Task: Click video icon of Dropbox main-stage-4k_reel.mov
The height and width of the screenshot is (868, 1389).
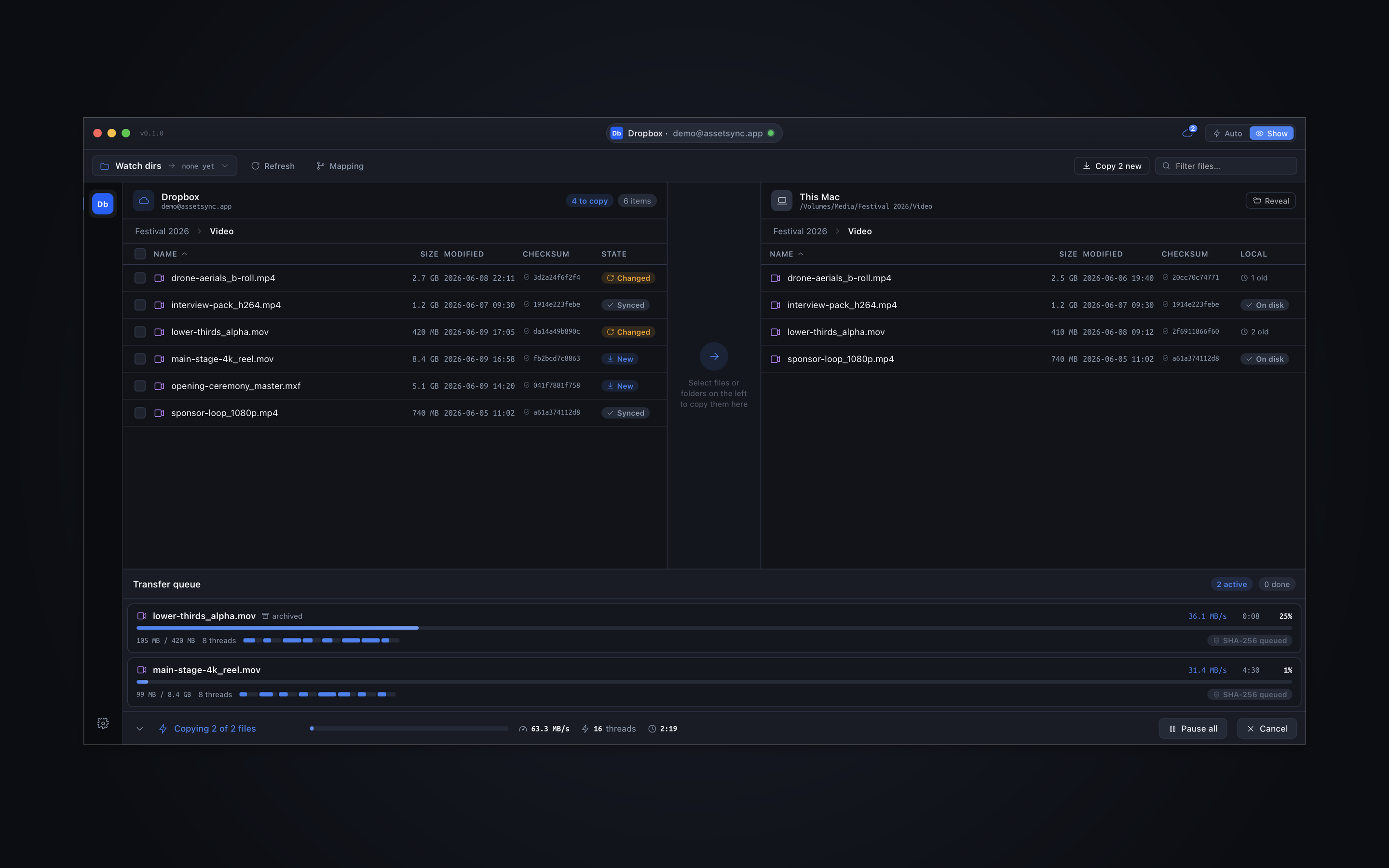Action: [x=160, y=359]
